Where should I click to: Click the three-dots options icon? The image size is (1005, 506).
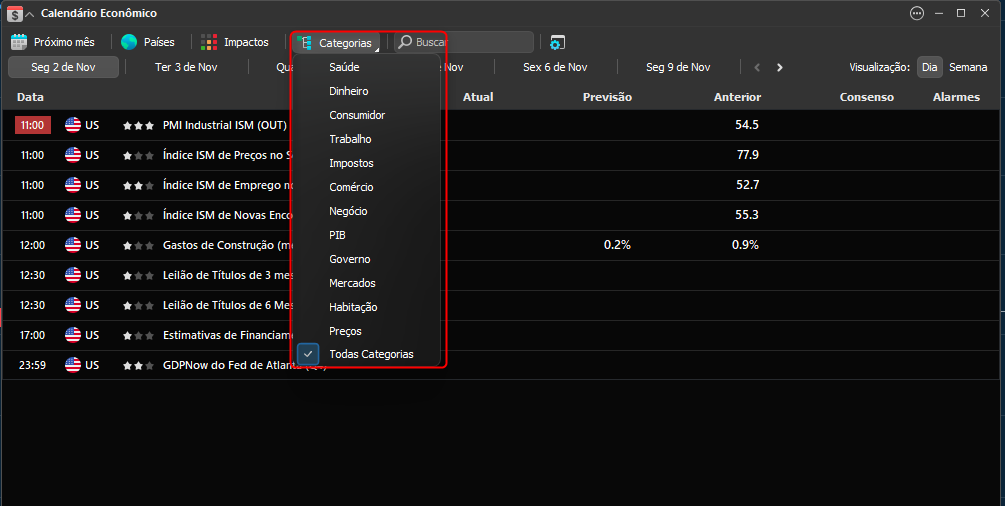pyautogui.click(x=917, y=13)
